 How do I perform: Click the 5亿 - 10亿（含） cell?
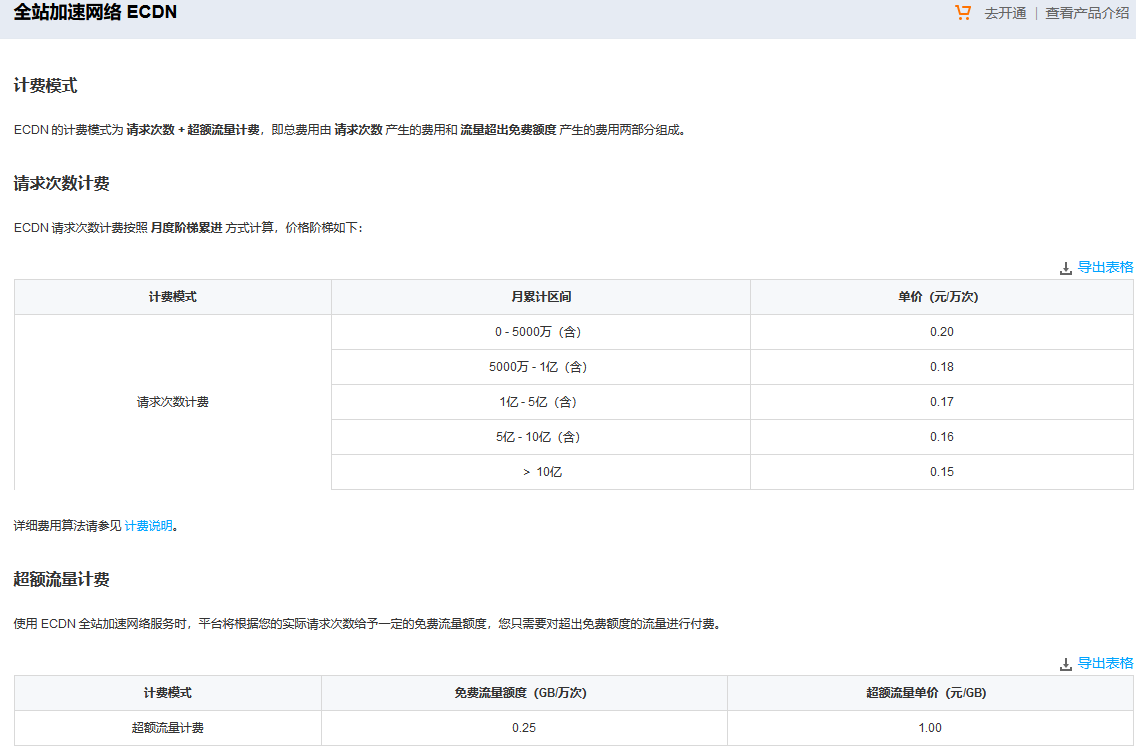pyautogui.click(x=540, y=437)
